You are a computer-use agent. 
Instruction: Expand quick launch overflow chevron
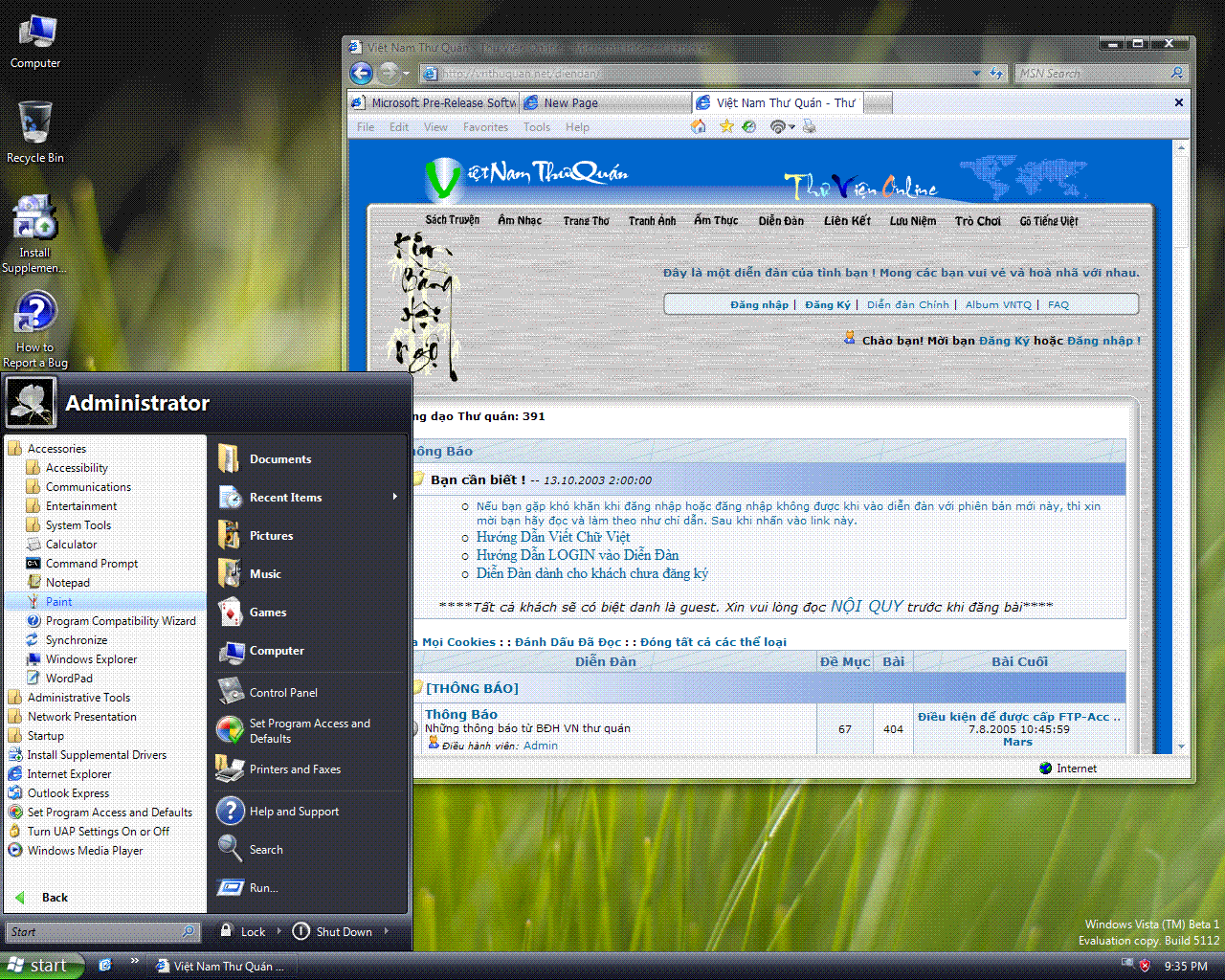point(134,961)
